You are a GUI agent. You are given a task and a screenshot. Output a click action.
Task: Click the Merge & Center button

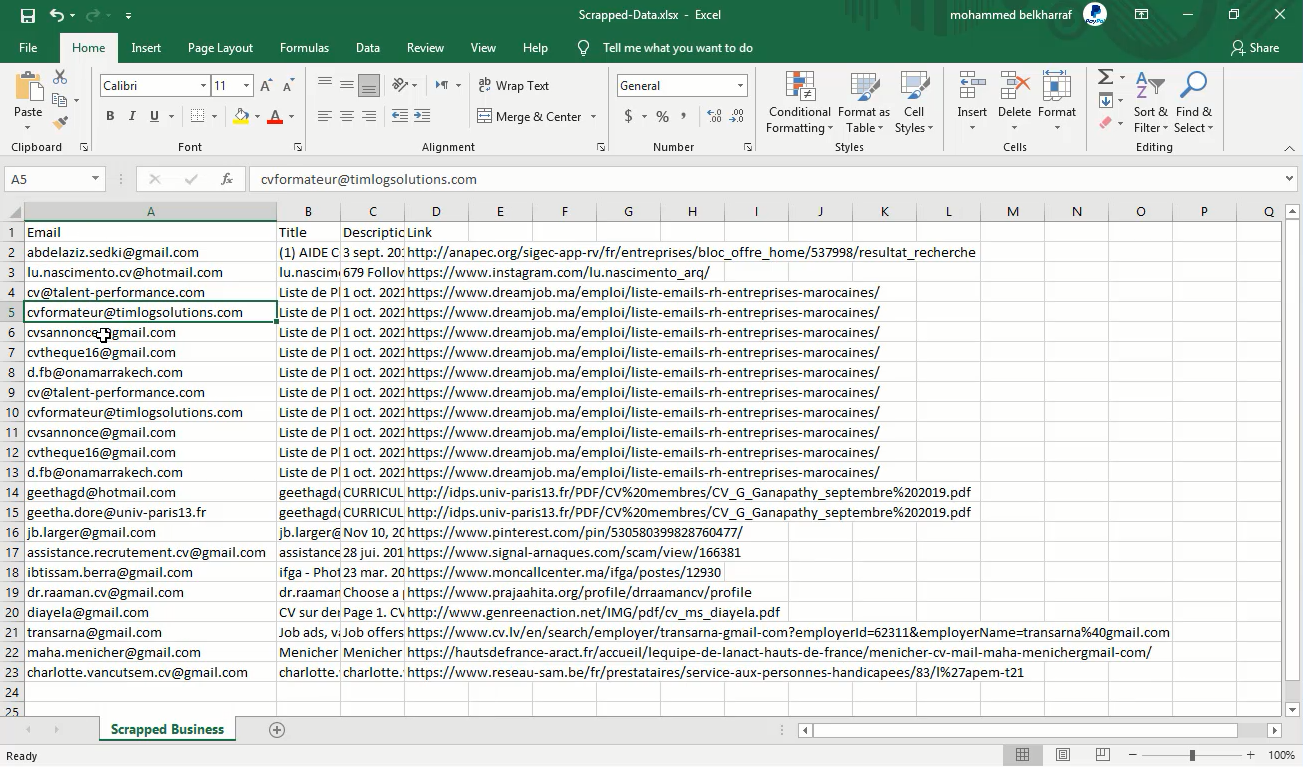click(530, 117)
